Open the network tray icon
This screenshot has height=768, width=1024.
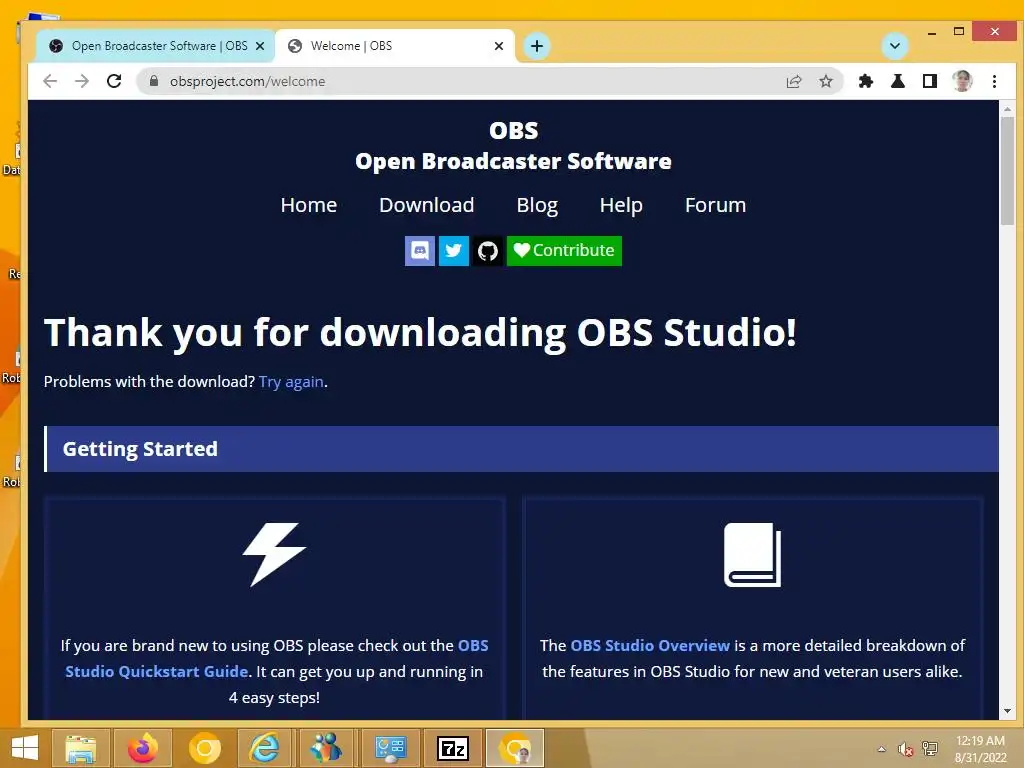click(930, 749)
